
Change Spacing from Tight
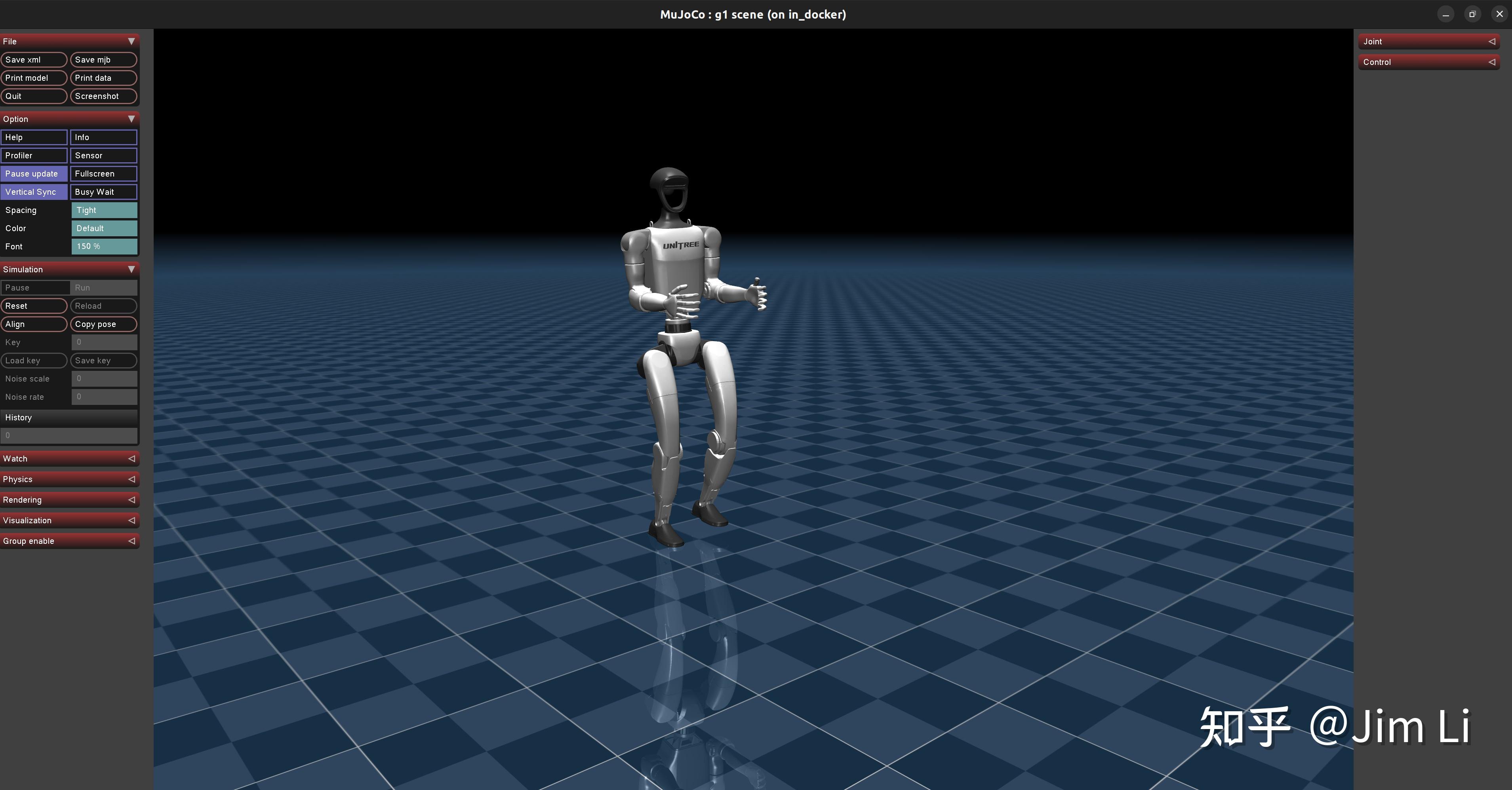(x=104, y=210)
